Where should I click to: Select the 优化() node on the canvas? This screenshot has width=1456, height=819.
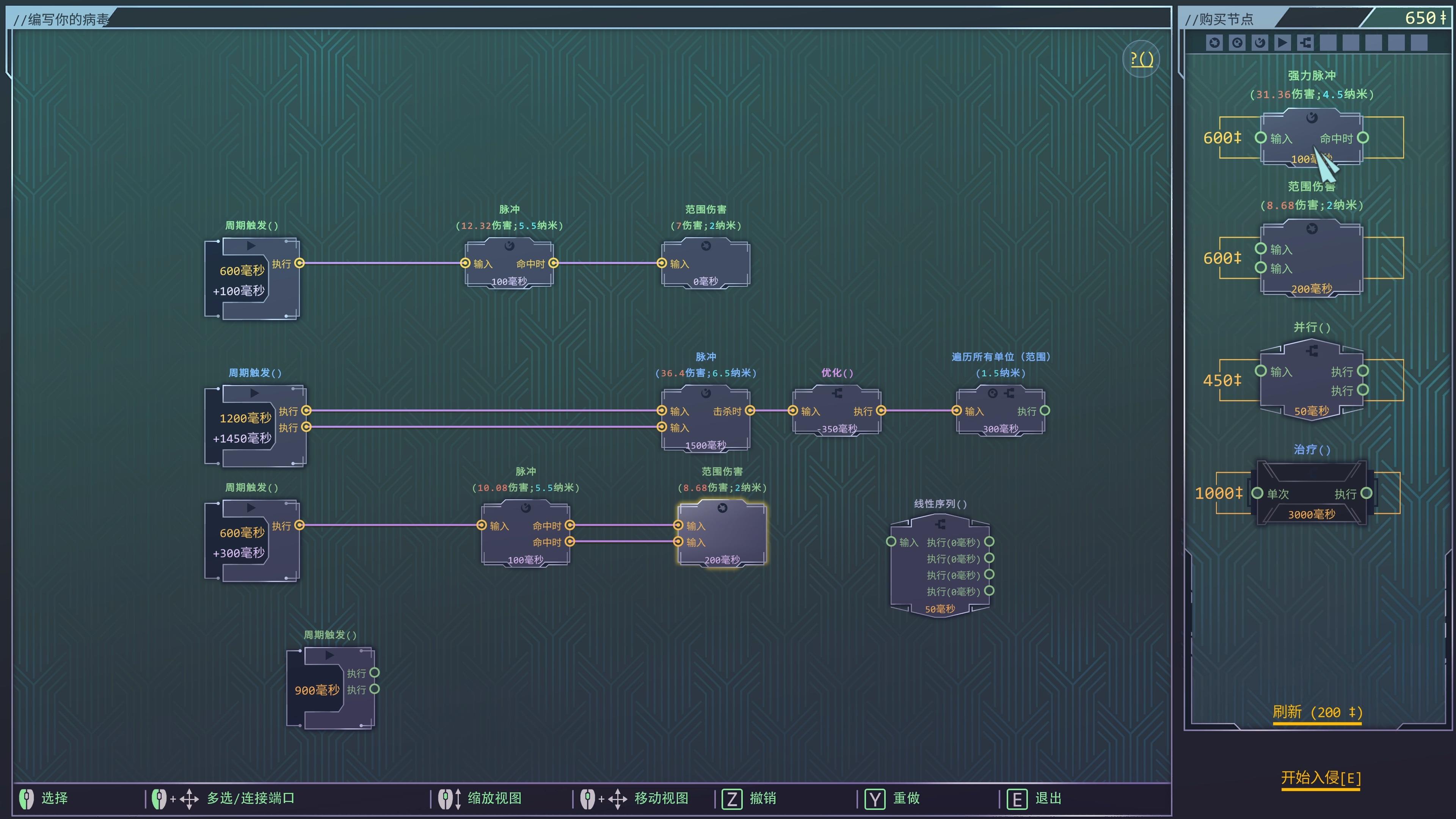tap(836, 411)
